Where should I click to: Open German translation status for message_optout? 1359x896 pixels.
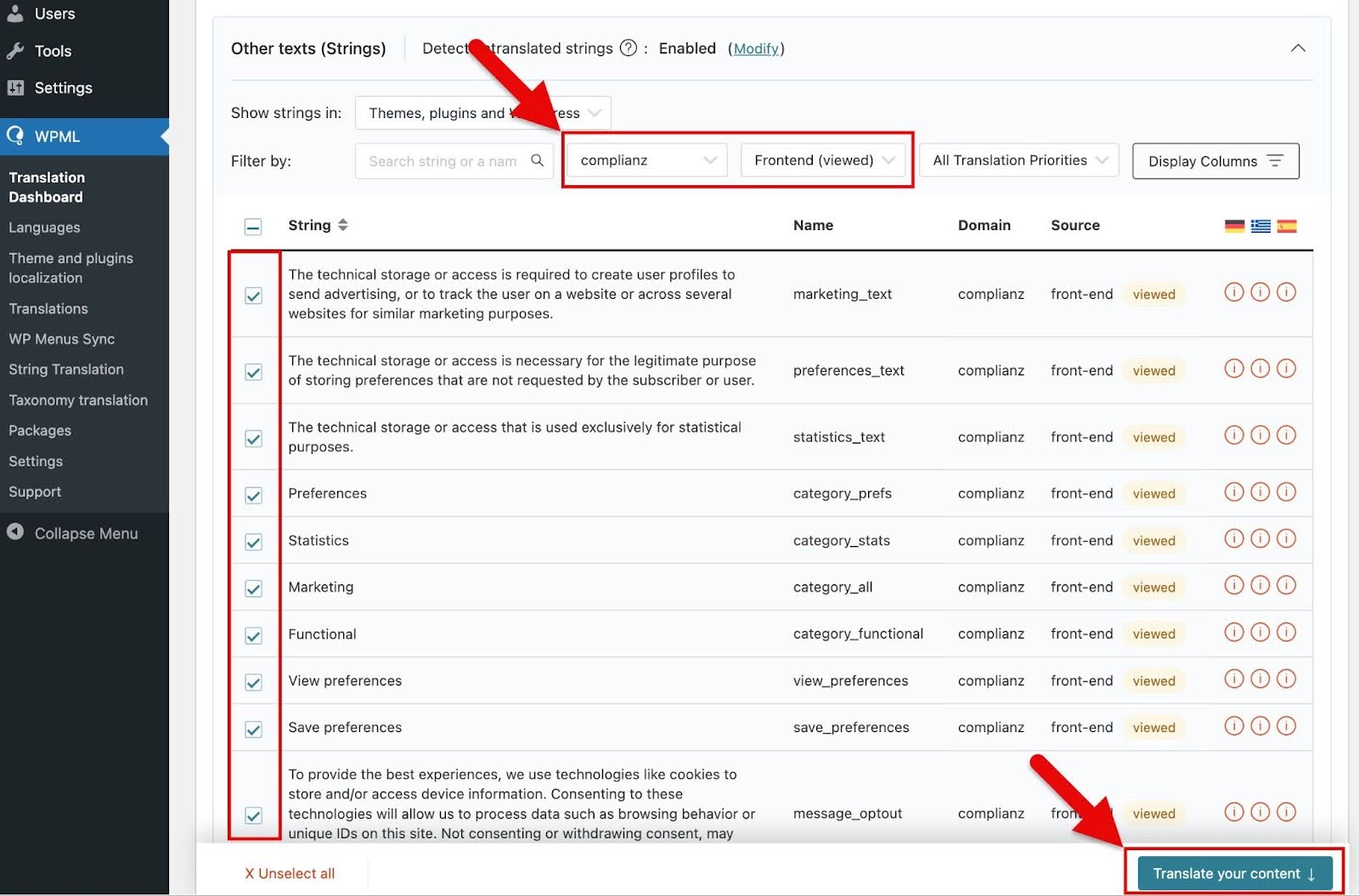tap(1234, 812)
